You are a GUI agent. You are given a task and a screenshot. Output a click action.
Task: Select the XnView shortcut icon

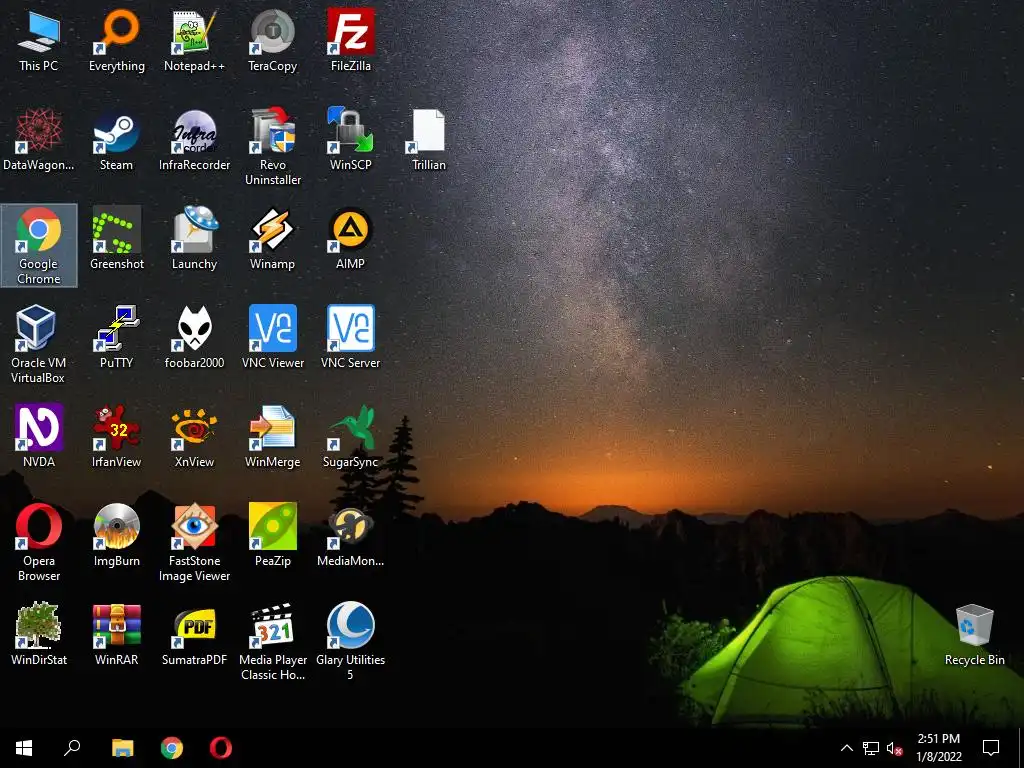click(194, 436)
